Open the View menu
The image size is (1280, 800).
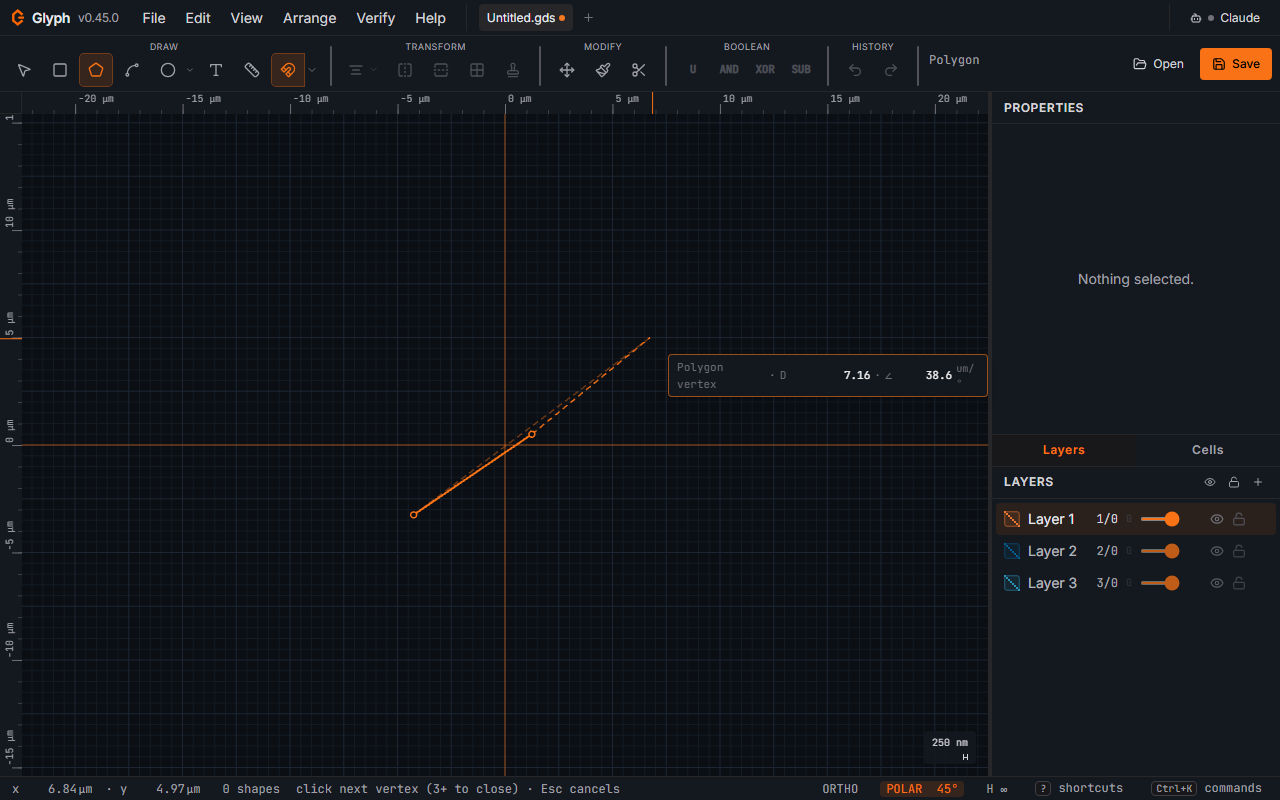246,18
